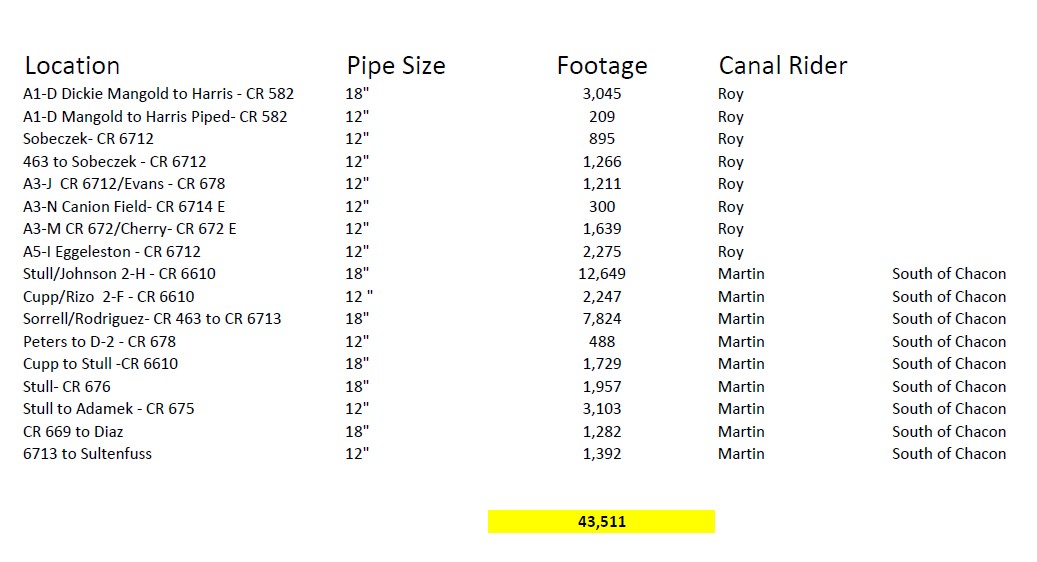Select the Stull to Adamek - CR 675 cell
The image size is (1037, 562).
click(x=108, y=409)
